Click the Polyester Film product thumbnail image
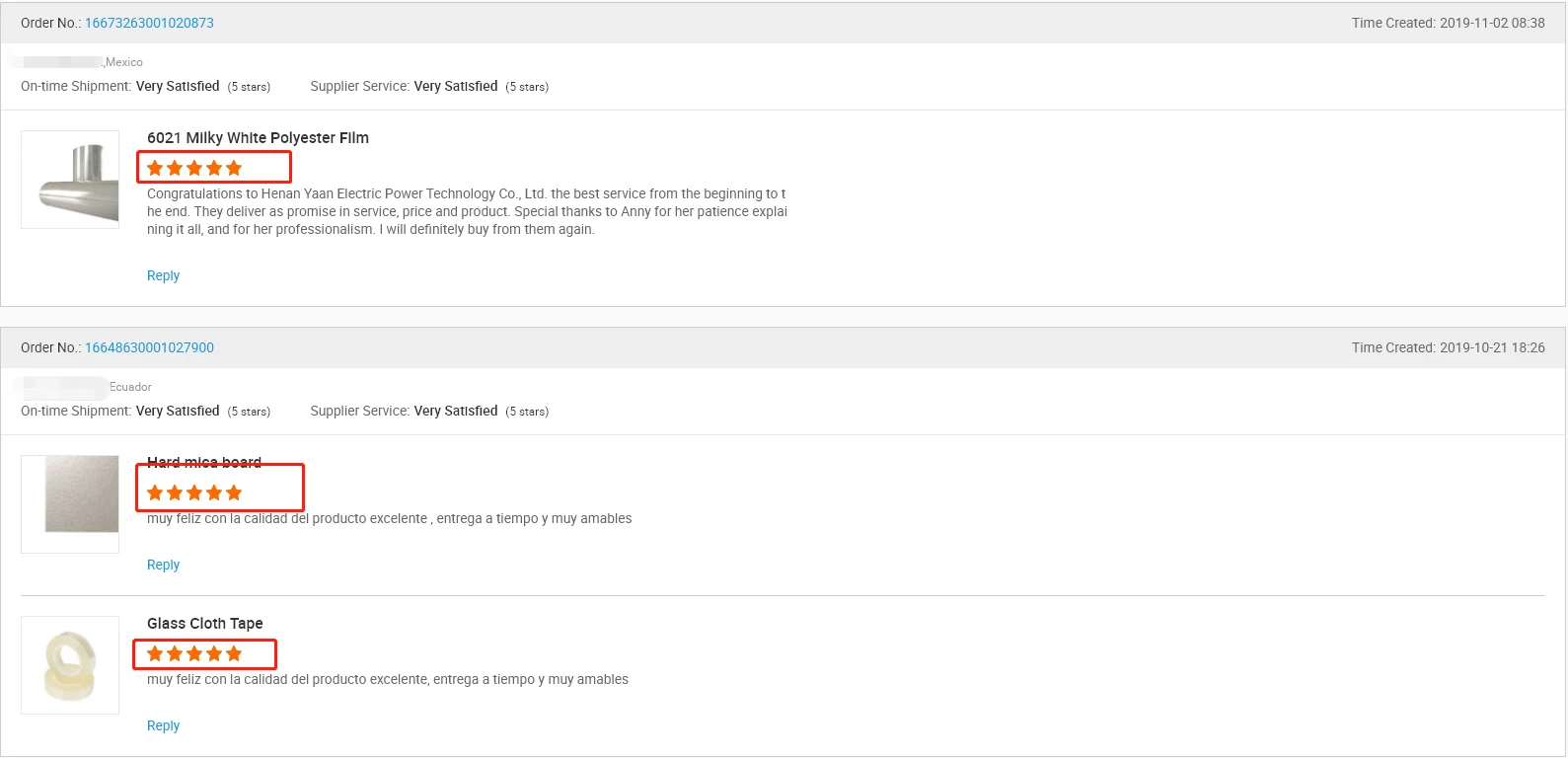This screenshot has width=1568, height=758. (69, 179)
